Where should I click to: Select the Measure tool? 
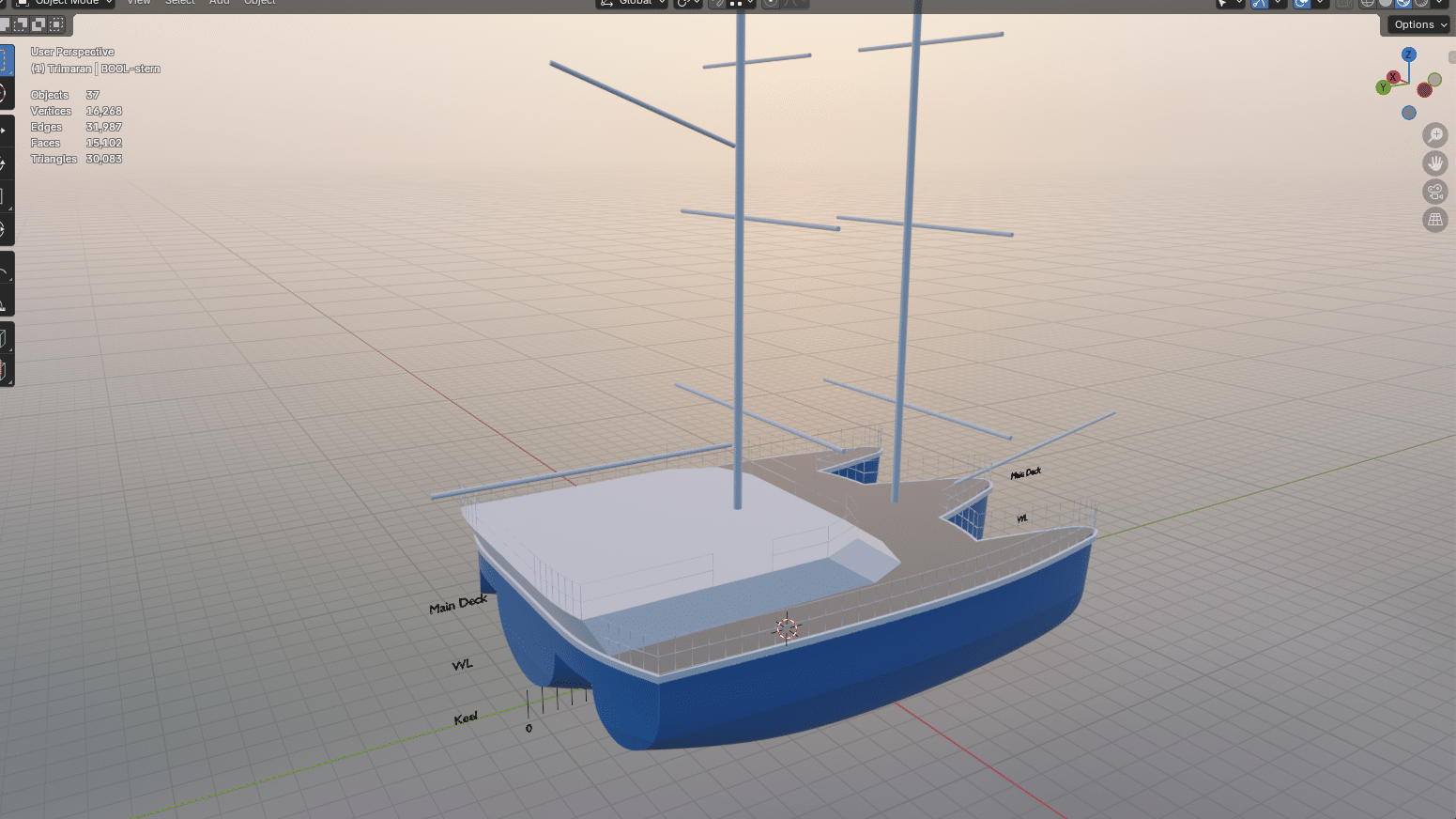[4, 304]
